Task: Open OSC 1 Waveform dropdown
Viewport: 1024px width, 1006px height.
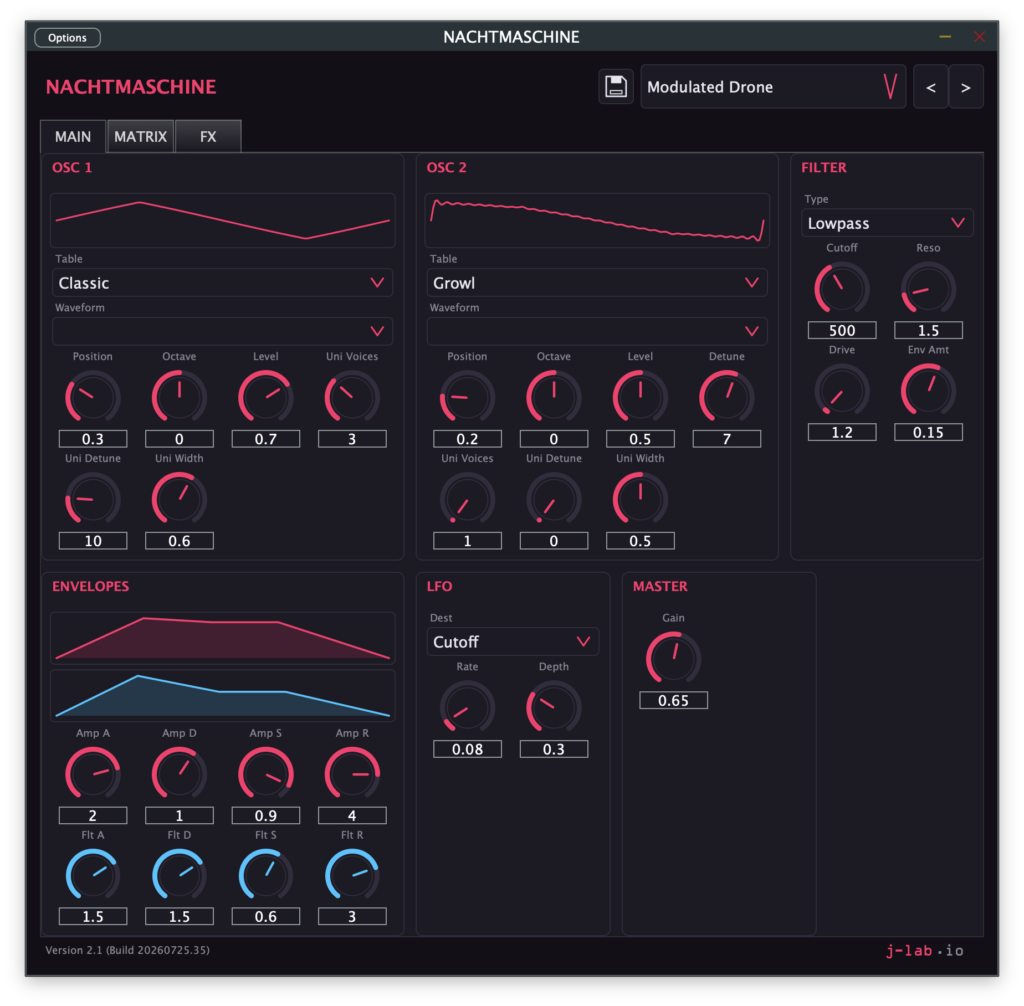Action: [x=222, y=331]
